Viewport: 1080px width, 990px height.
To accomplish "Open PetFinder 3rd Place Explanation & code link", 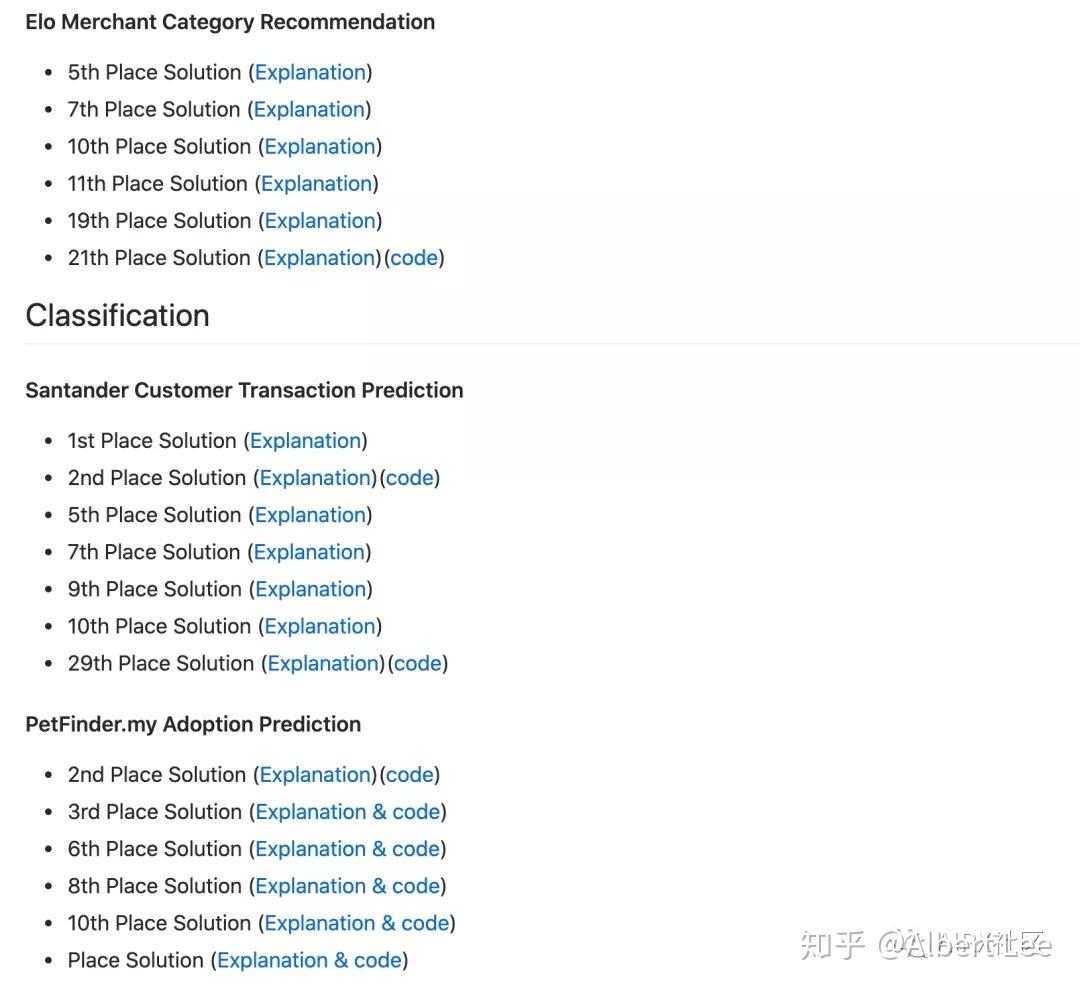I will click(x=348, y=812).
